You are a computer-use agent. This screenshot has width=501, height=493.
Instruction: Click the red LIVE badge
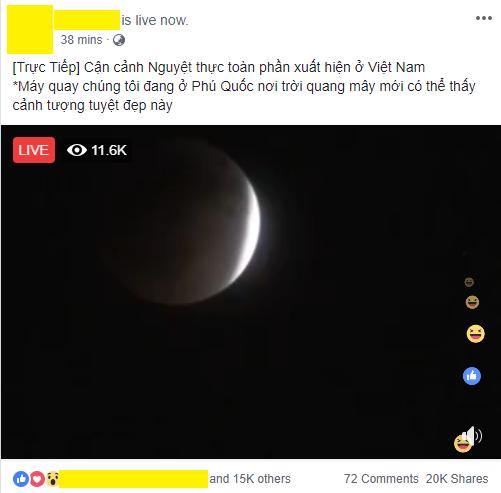pos(34,150)
